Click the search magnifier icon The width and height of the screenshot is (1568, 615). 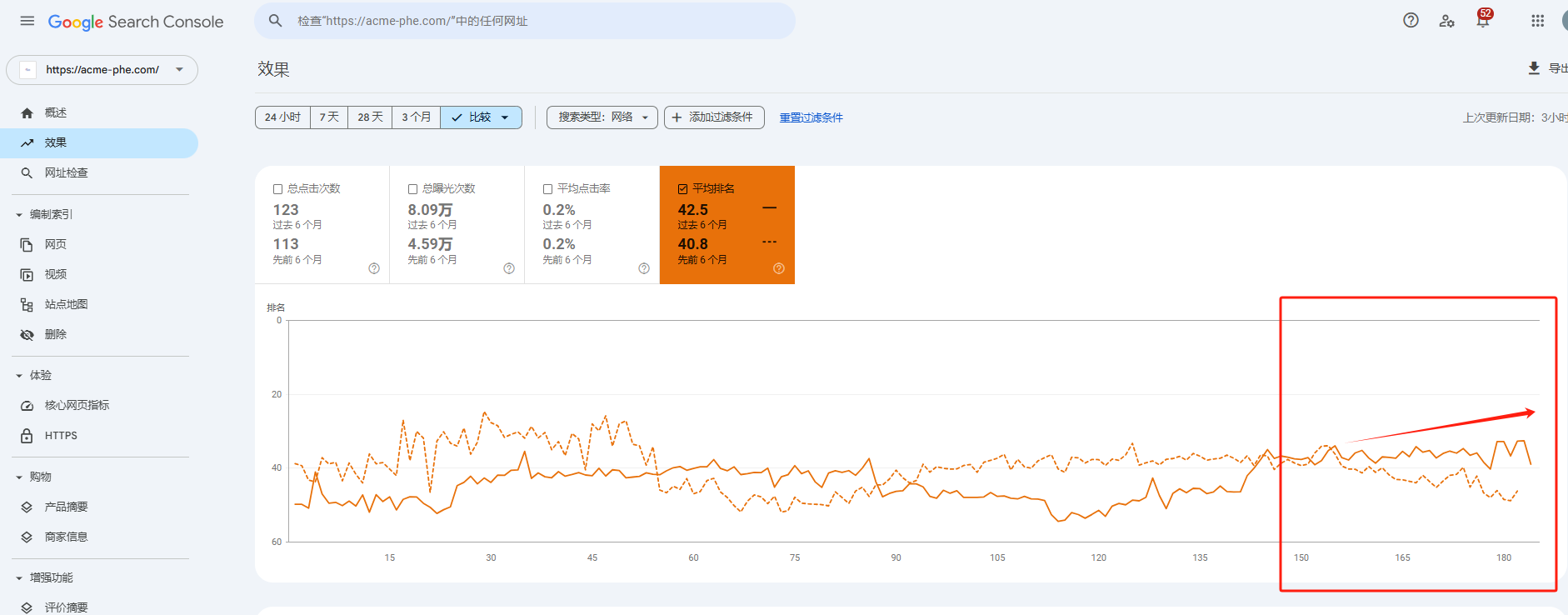click(x=276, y=21)
